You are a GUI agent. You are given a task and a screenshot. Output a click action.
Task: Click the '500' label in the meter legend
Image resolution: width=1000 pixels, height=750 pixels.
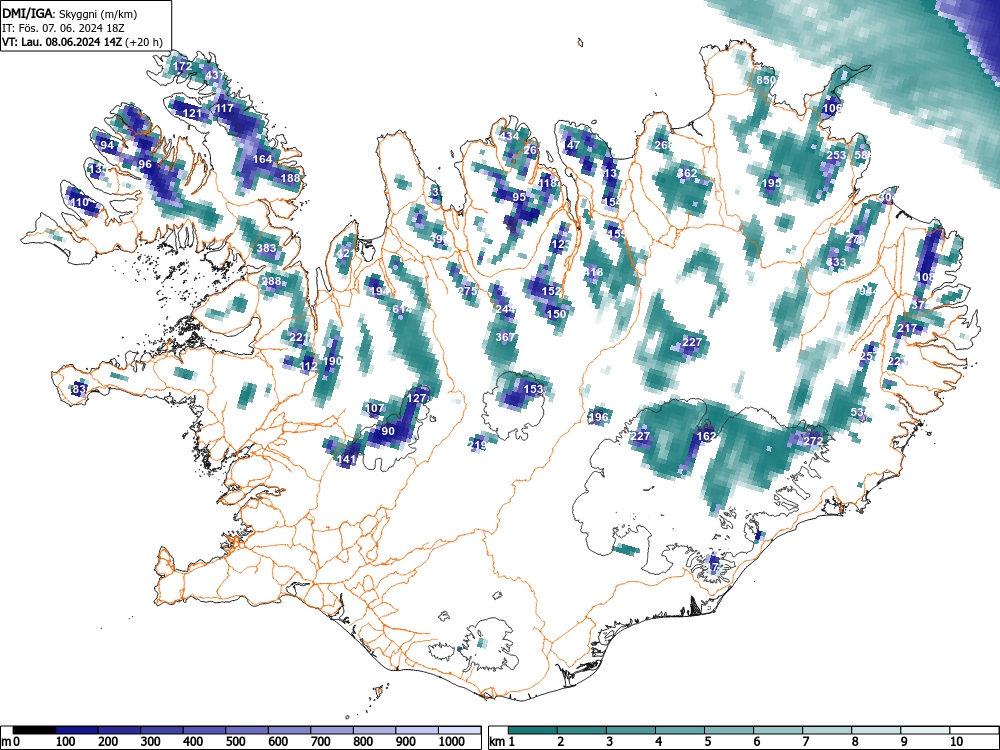236,741
